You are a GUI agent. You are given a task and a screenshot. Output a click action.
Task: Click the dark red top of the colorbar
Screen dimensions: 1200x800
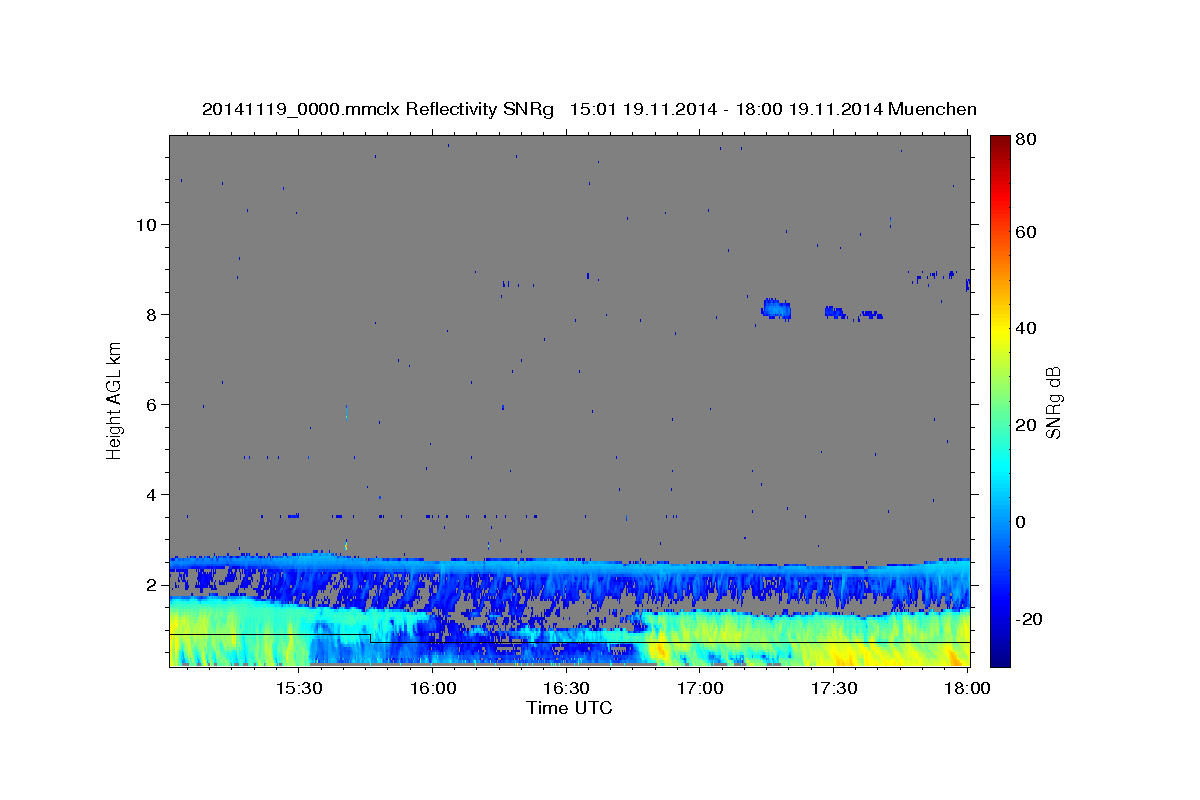point(1000,145)
